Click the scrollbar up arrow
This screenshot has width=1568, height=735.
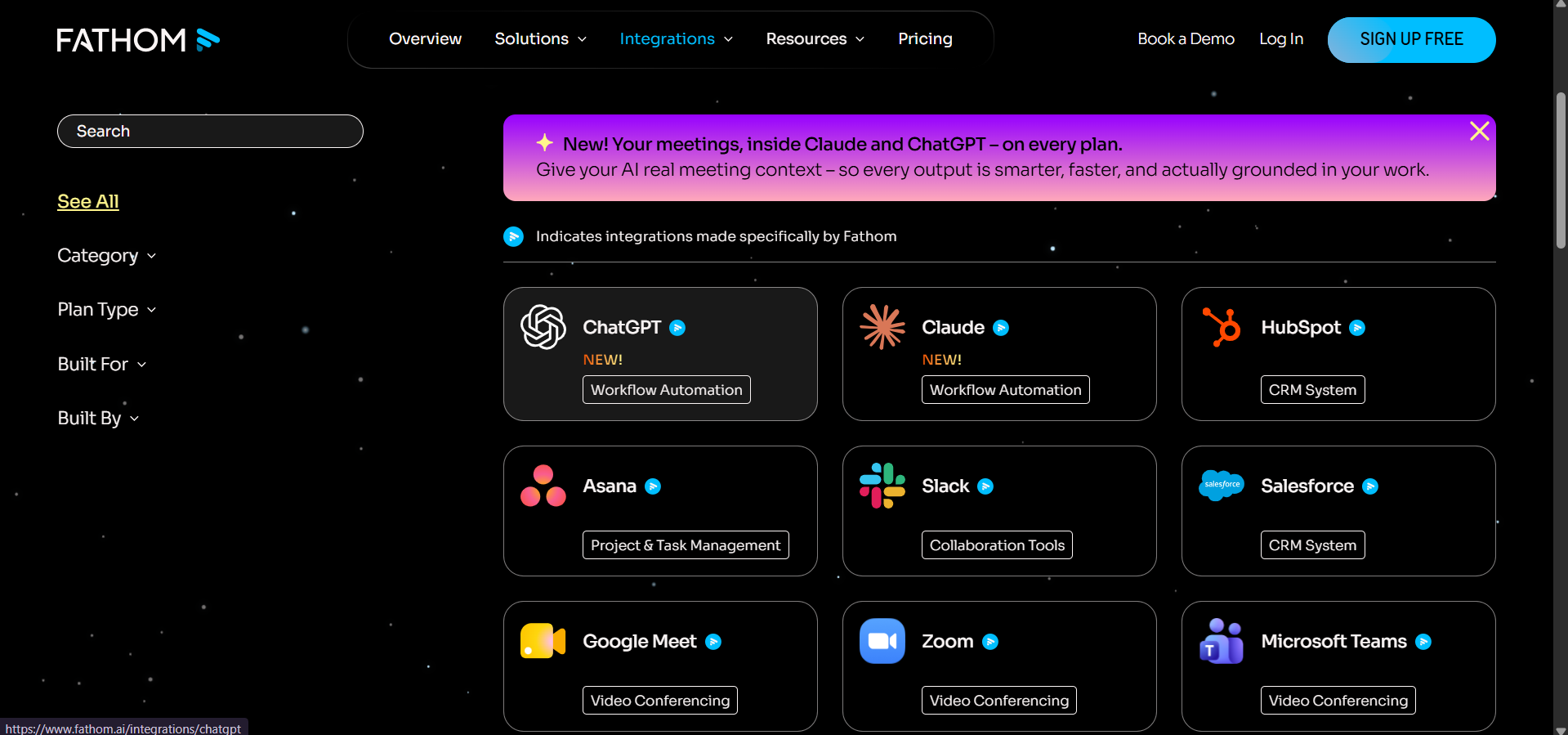[x=1561, y=5]
